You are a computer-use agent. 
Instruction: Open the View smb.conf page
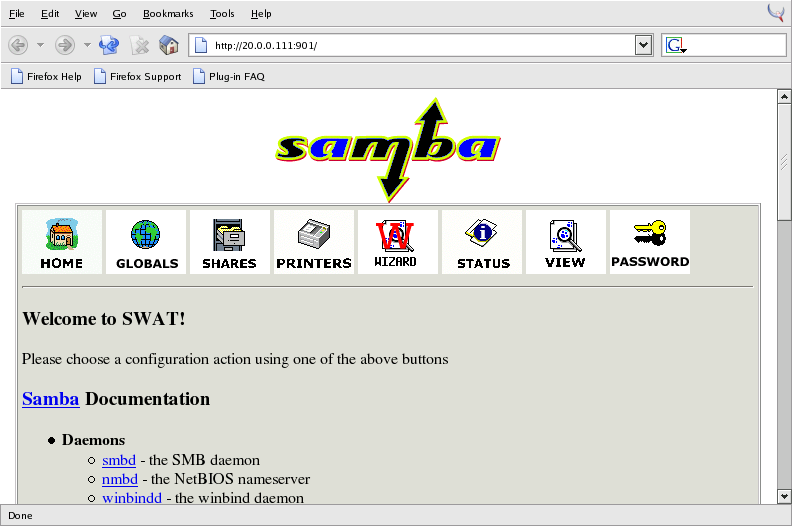coord(566,242)
